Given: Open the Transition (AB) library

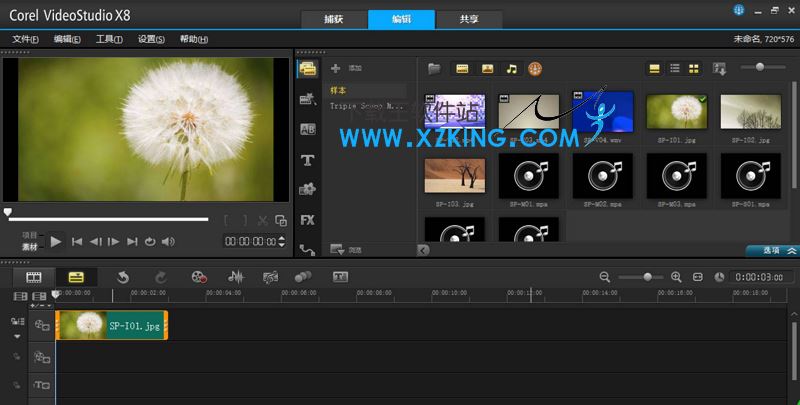Looking at the screenshot, I should (308, 129).
